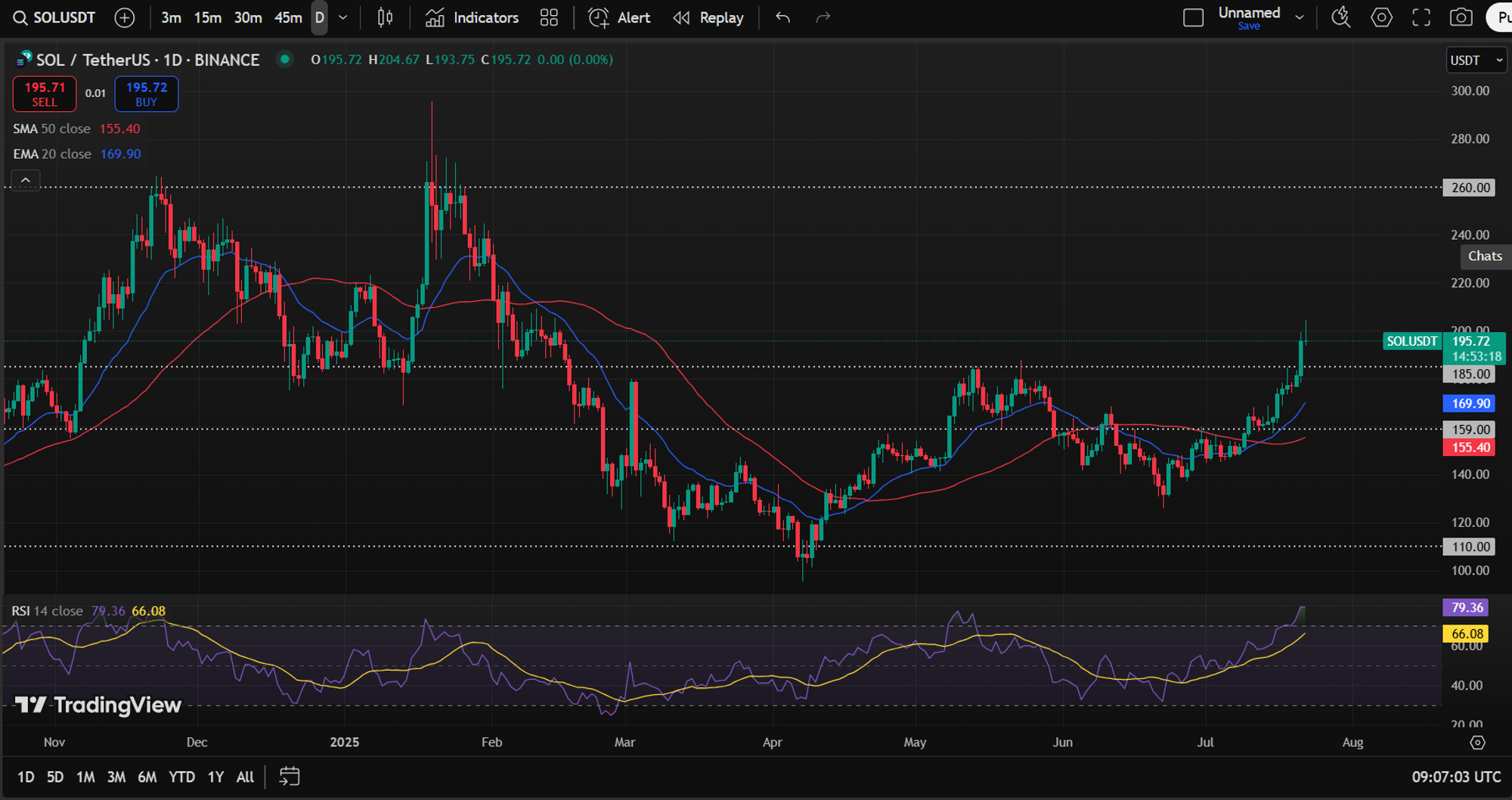Click the 110.00 horizontal line price label
This screenshot has height=800, width=1512.
coord(1469,547)
